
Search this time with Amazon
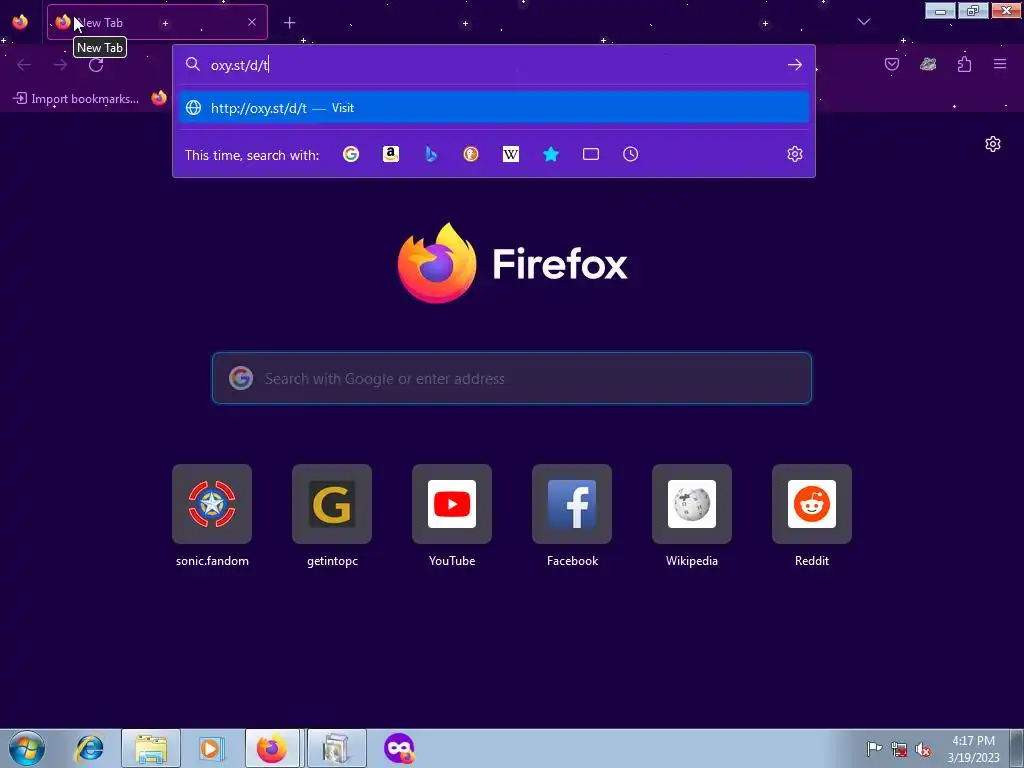point(391,154)
